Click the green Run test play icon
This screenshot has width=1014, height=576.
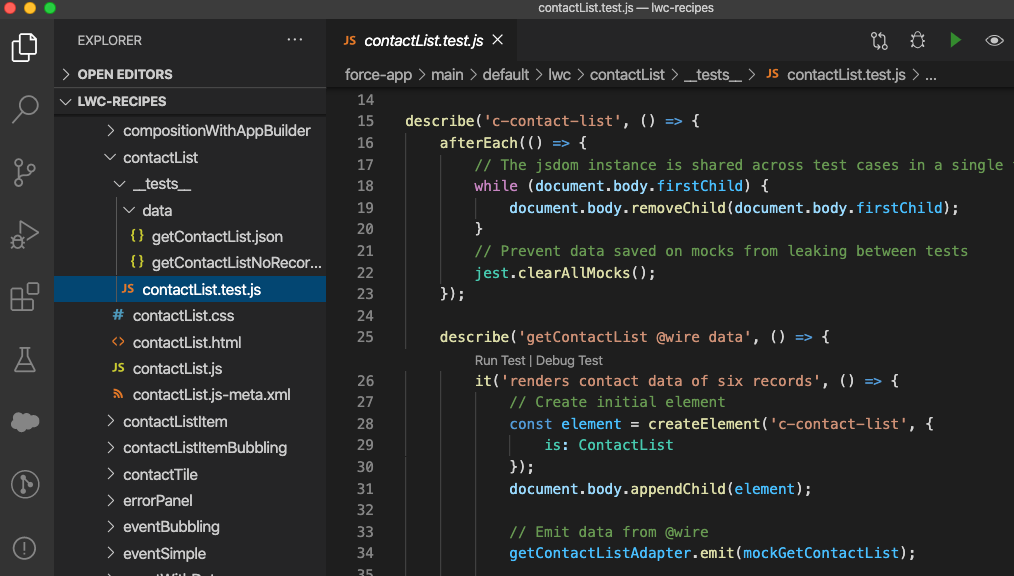click(956, 40)
